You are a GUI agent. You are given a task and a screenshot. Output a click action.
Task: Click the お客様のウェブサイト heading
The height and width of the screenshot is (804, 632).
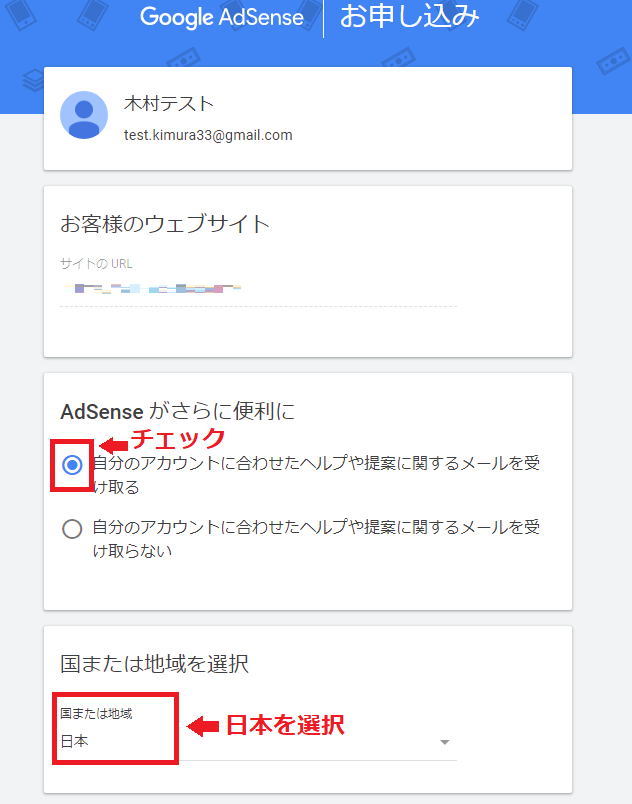point(165,224)
